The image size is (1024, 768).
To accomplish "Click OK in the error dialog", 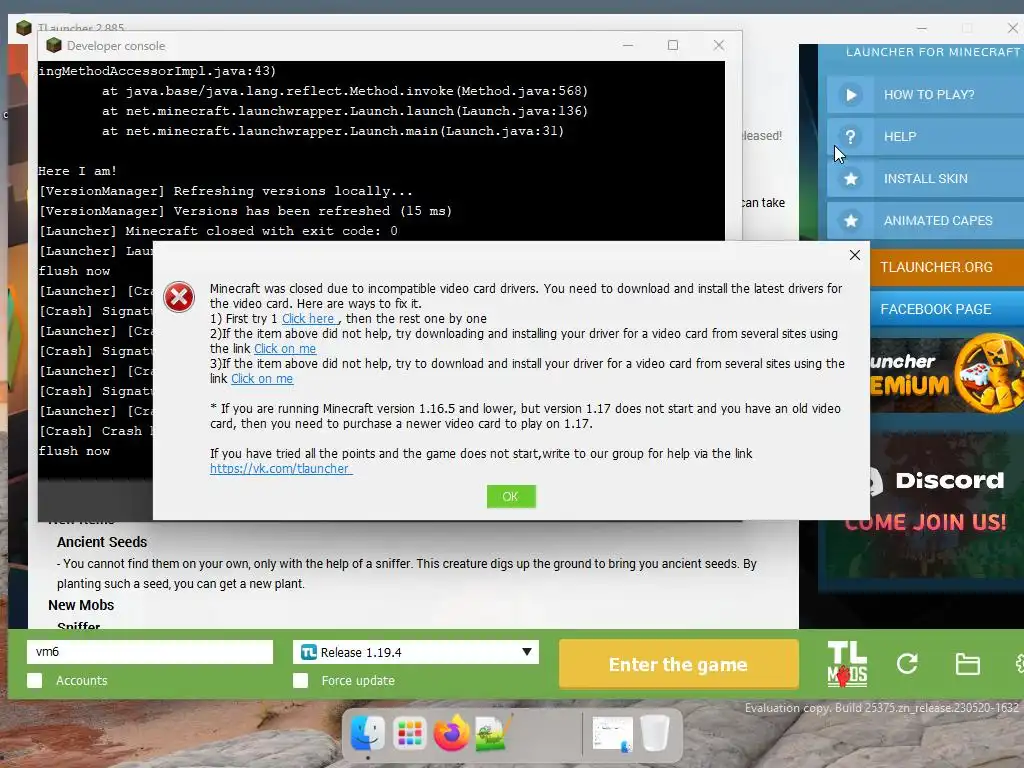I will (511, 496).
